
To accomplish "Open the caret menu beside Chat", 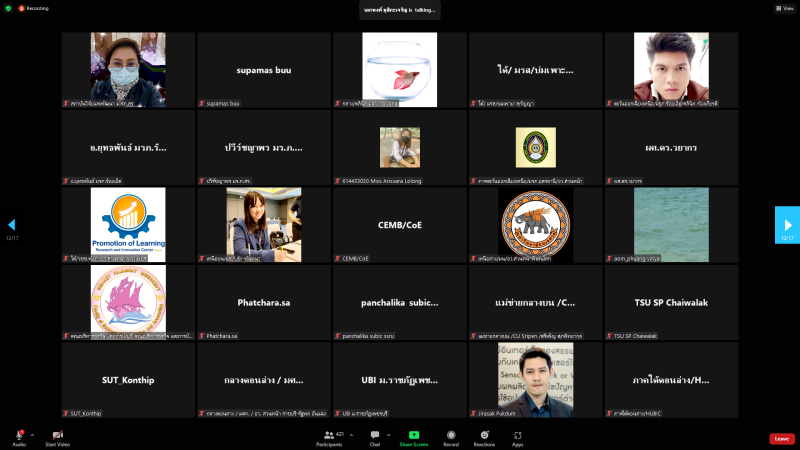I will [x=389, y=434].
